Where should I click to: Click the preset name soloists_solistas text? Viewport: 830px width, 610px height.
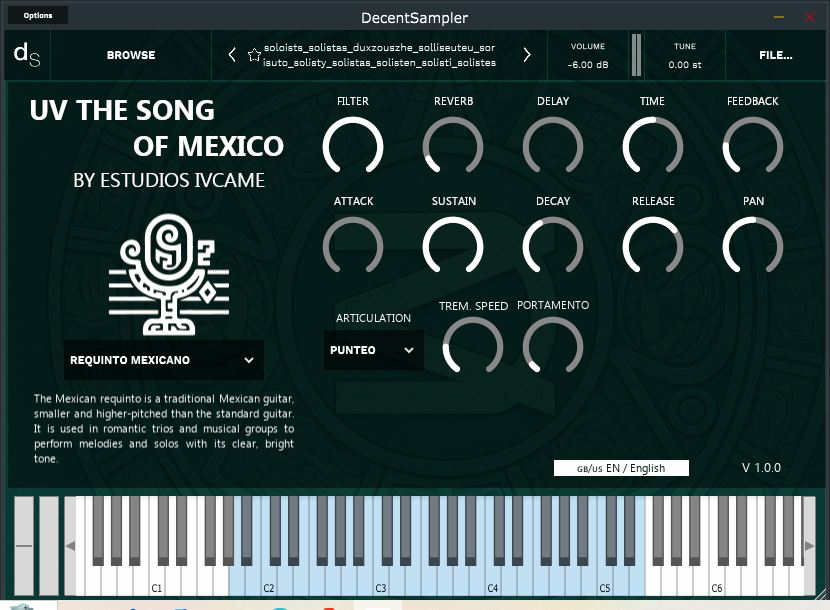tap(380, 55)
